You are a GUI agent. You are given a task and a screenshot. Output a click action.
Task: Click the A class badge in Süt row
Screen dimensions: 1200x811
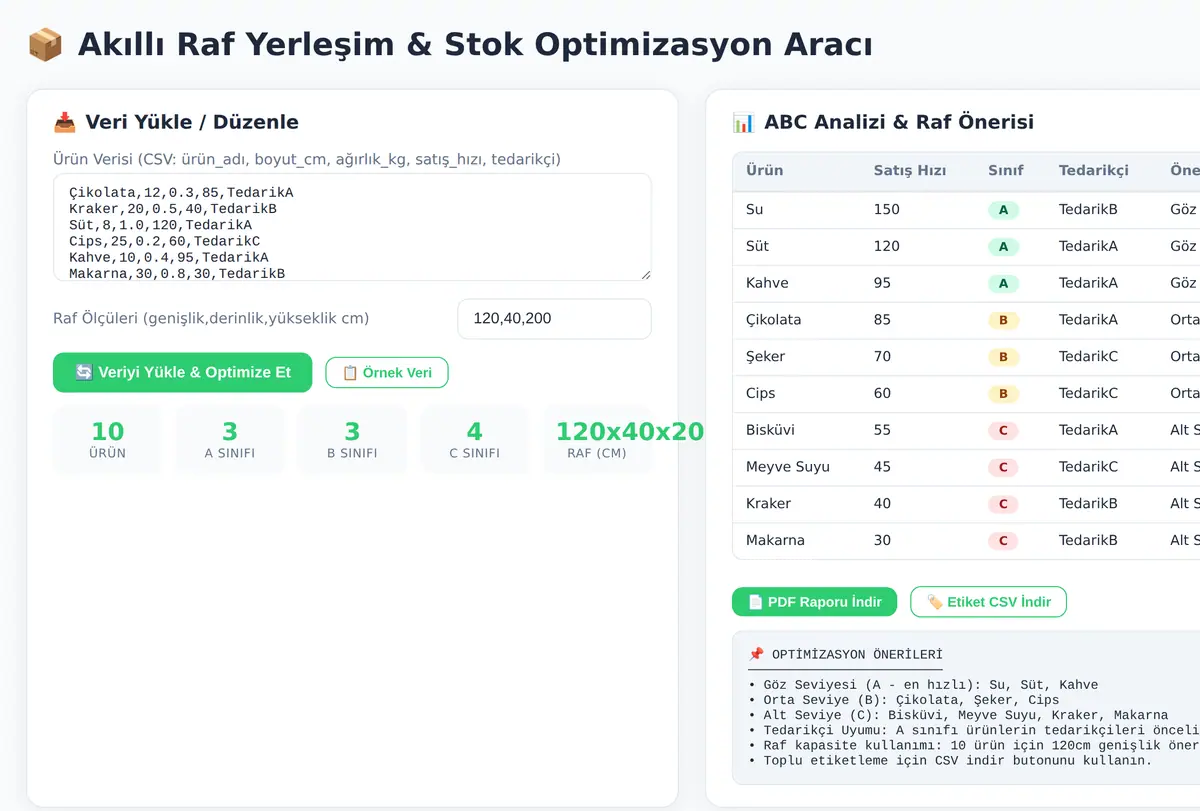coord(1003,247)
